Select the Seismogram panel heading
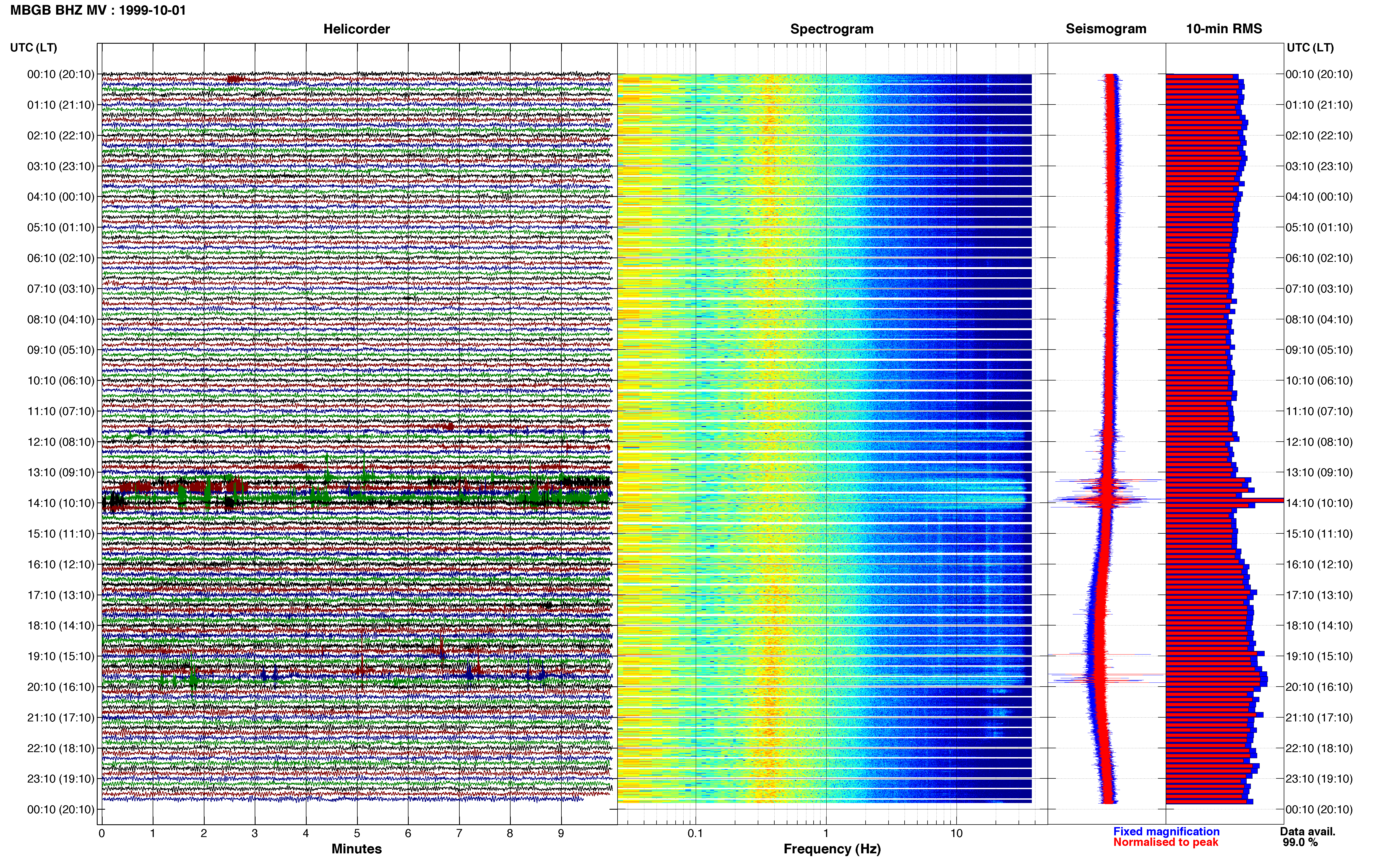Viewport: 1388px width, 868px height. 1106,29
